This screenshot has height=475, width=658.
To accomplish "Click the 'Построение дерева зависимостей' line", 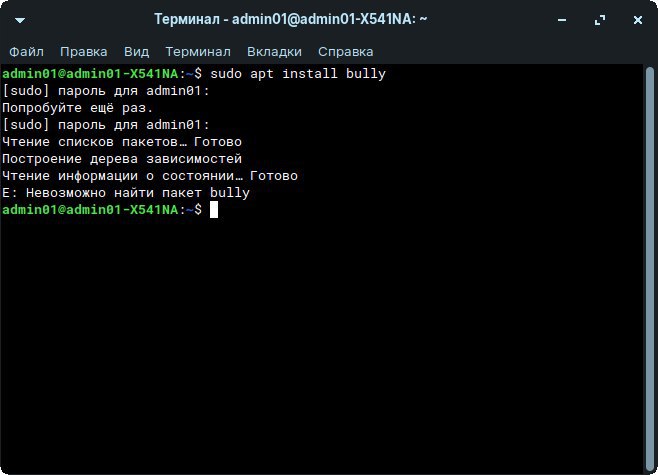I will coord(122,158).
